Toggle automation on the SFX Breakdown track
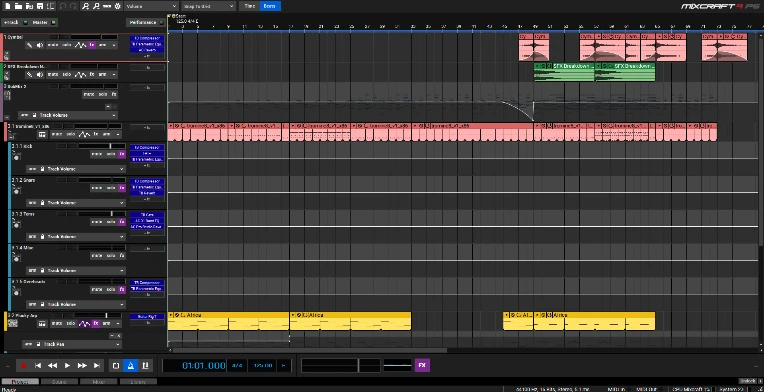Viewport: 764px width, 392px height. [x=81, y=75]
